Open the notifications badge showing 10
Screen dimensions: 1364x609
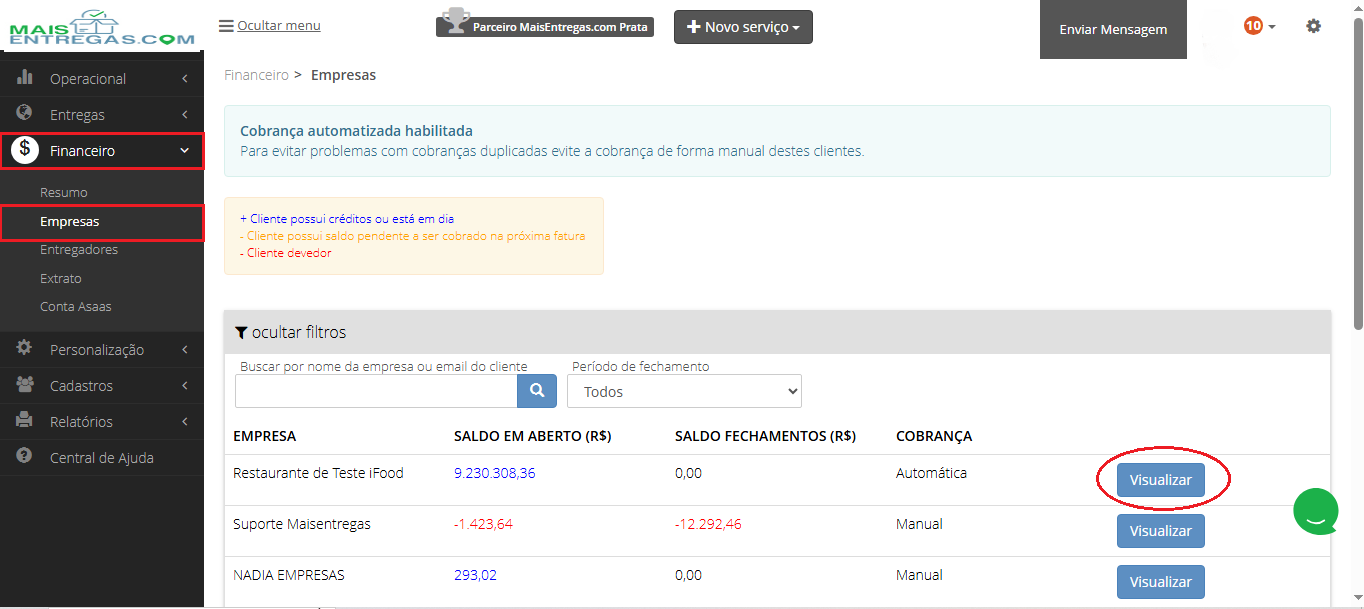click(1253, 26)
